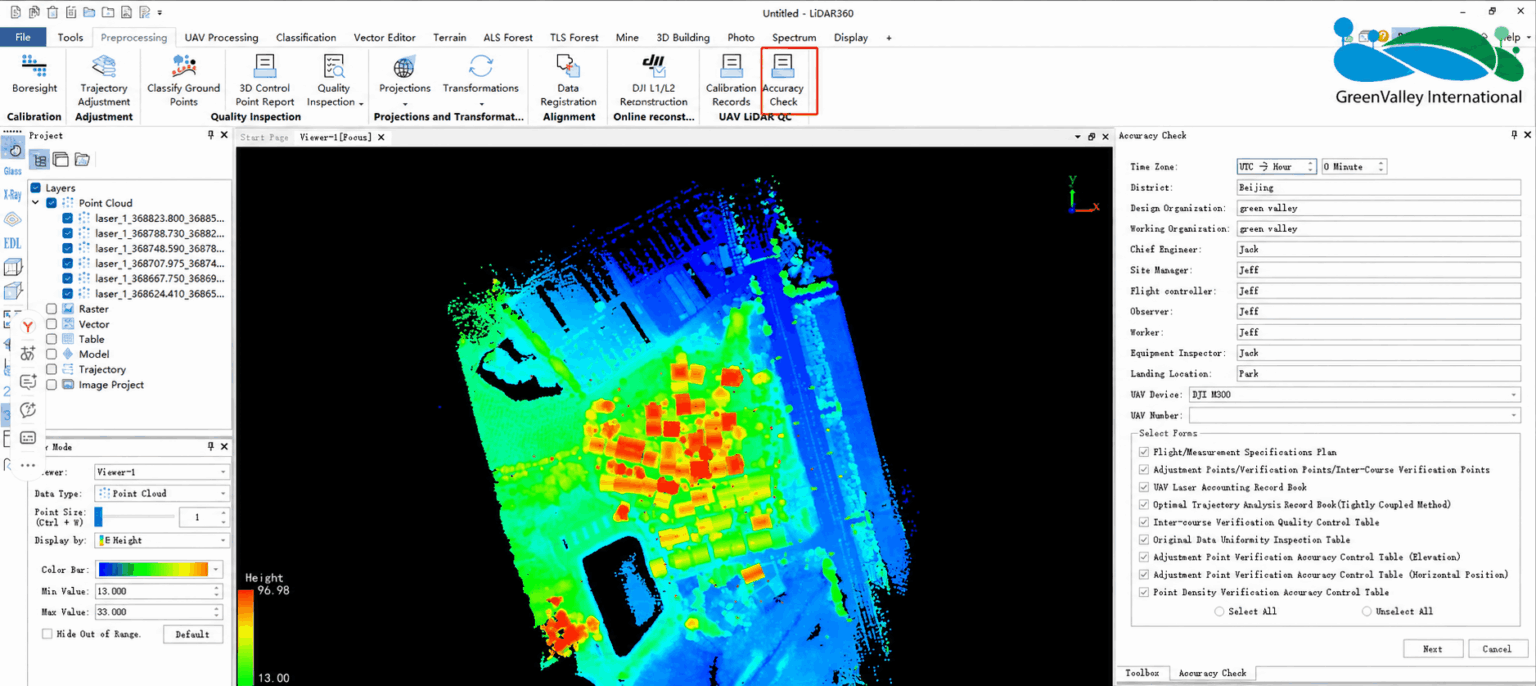Pin the Accuracy Check panel
Image resolution: width=1536 pixels, height=686 pixels.
1514,135
